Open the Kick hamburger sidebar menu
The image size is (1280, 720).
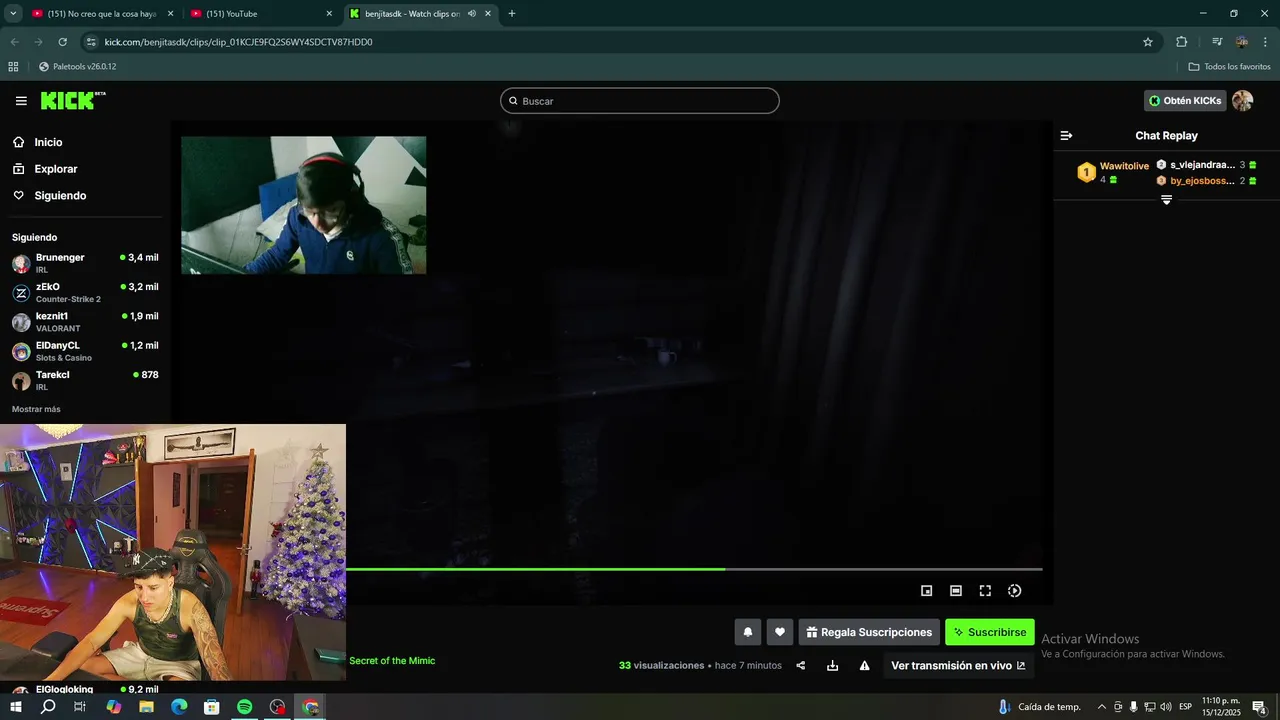(x=21, y=101)
